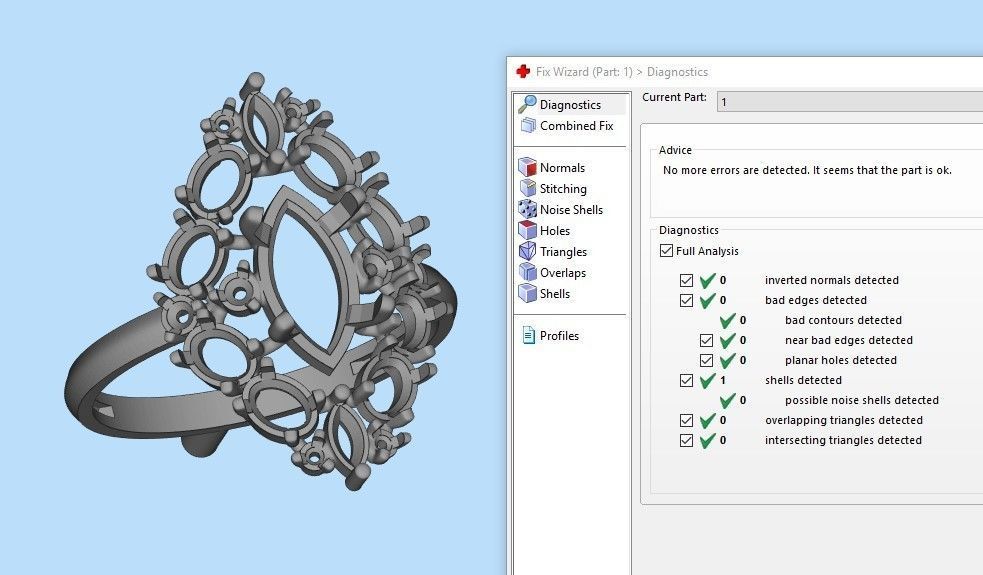Click the Combined Fix icon
The image size is (983, 575).
pyautogui.click(x=528, y=125)
